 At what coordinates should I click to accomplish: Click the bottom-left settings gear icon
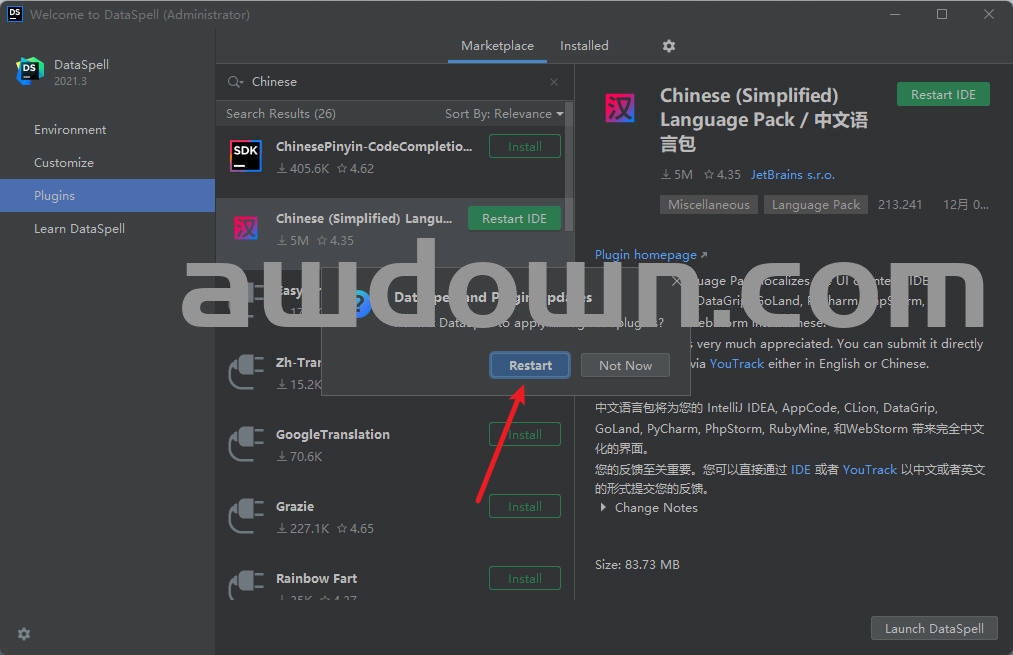(24, 634)
